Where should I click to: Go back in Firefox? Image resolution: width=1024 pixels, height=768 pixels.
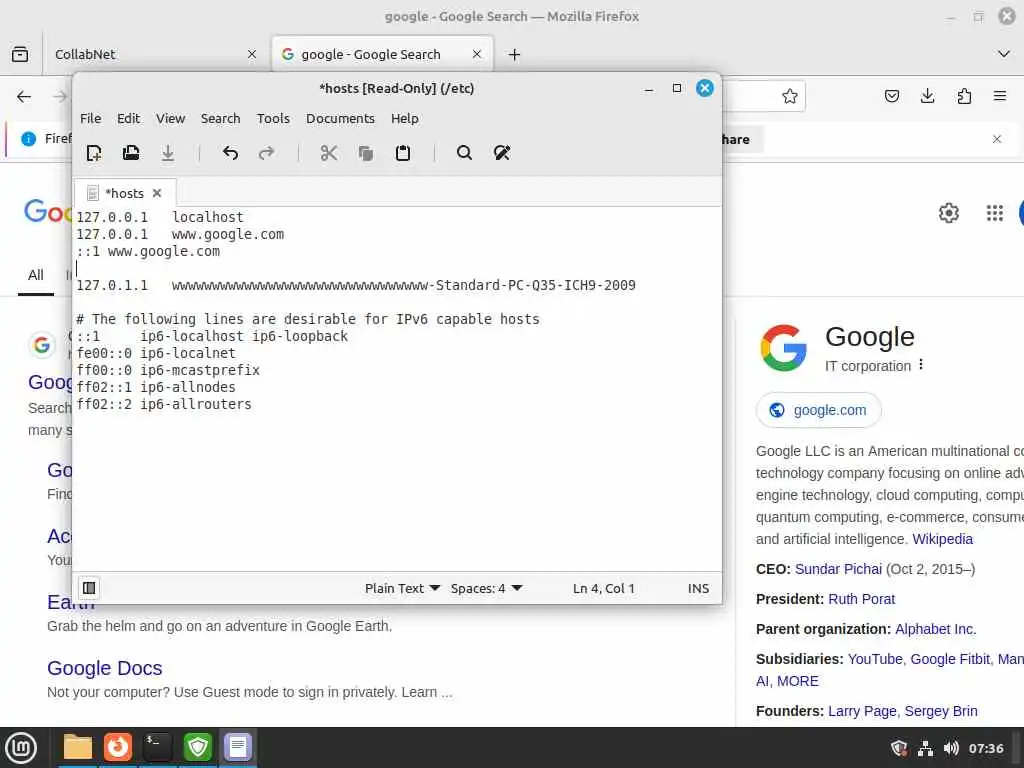[x=24, y=97]
